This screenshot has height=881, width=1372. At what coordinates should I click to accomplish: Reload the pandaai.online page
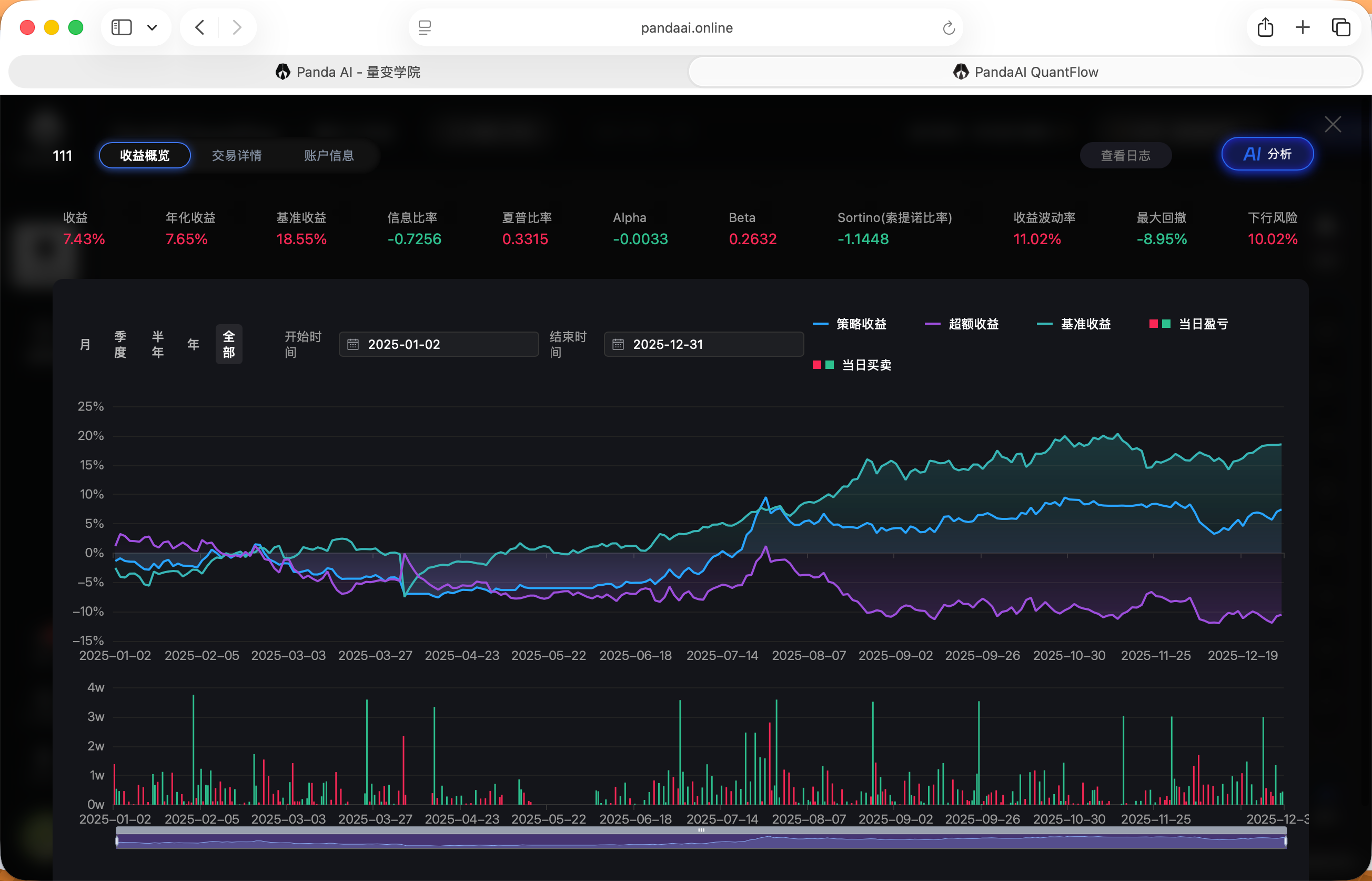coord(949,27)
